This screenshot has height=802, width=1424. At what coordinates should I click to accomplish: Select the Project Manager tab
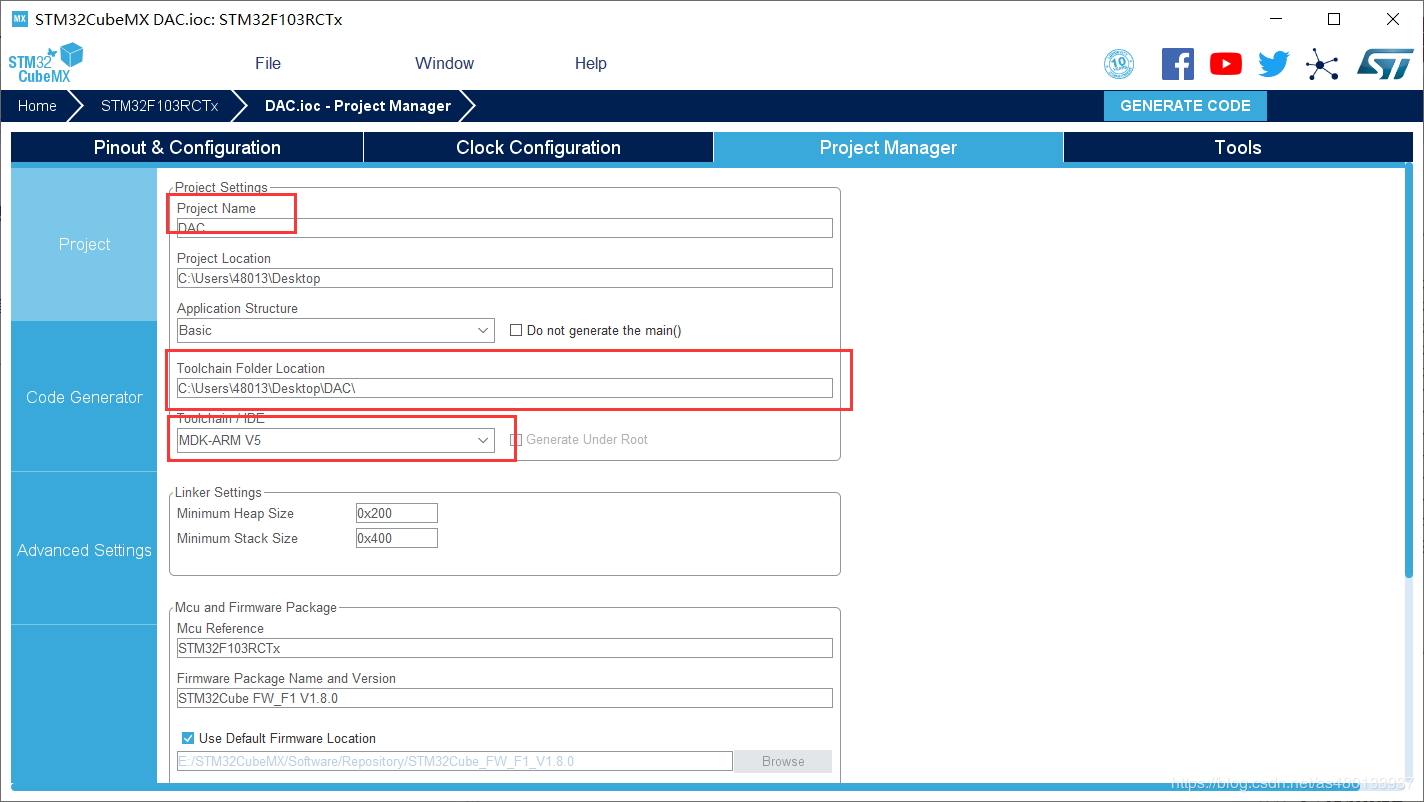click(x=888, y=147)
